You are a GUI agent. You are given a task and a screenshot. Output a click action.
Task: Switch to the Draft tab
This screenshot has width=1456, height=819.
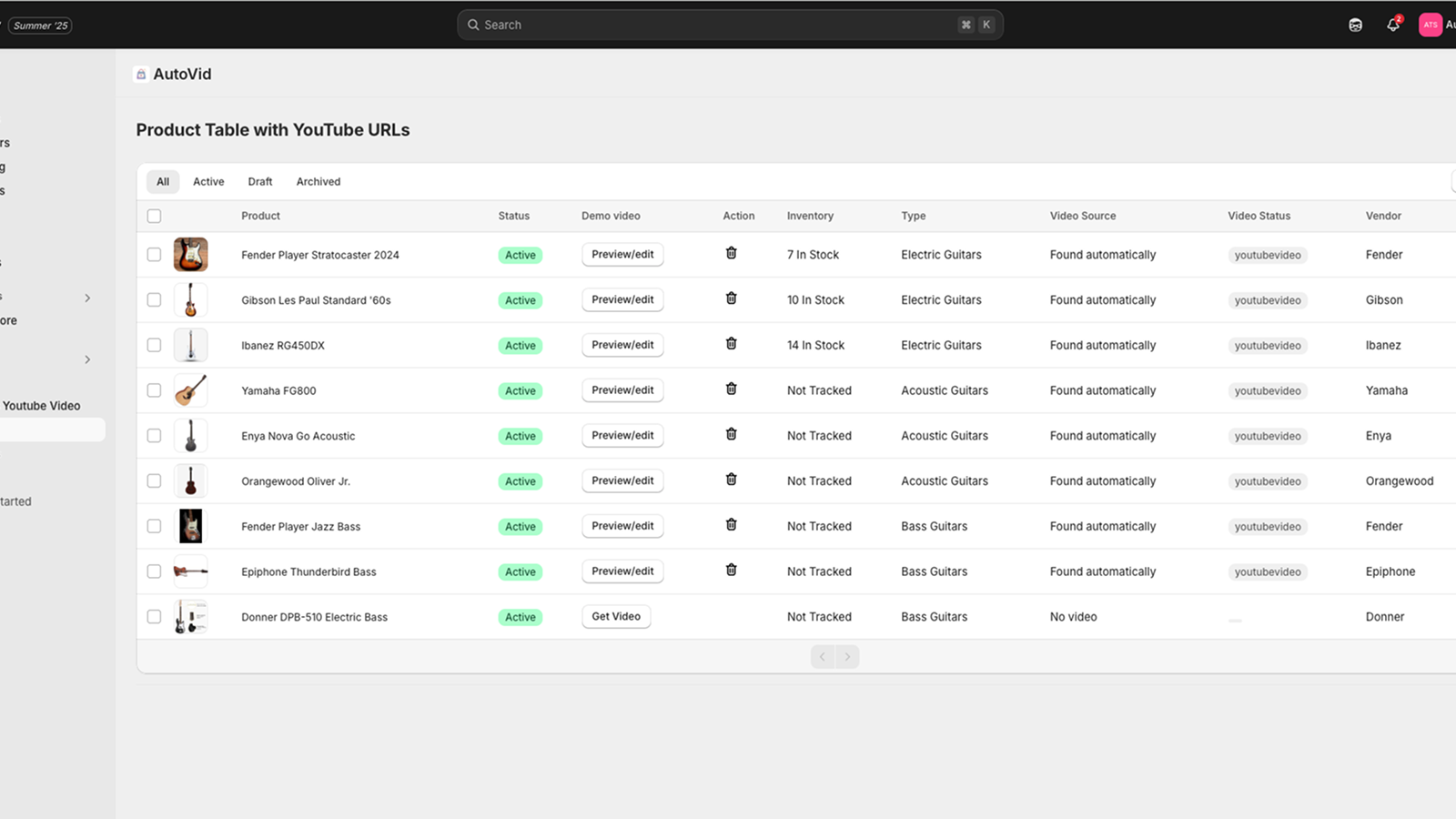(259, 182)
